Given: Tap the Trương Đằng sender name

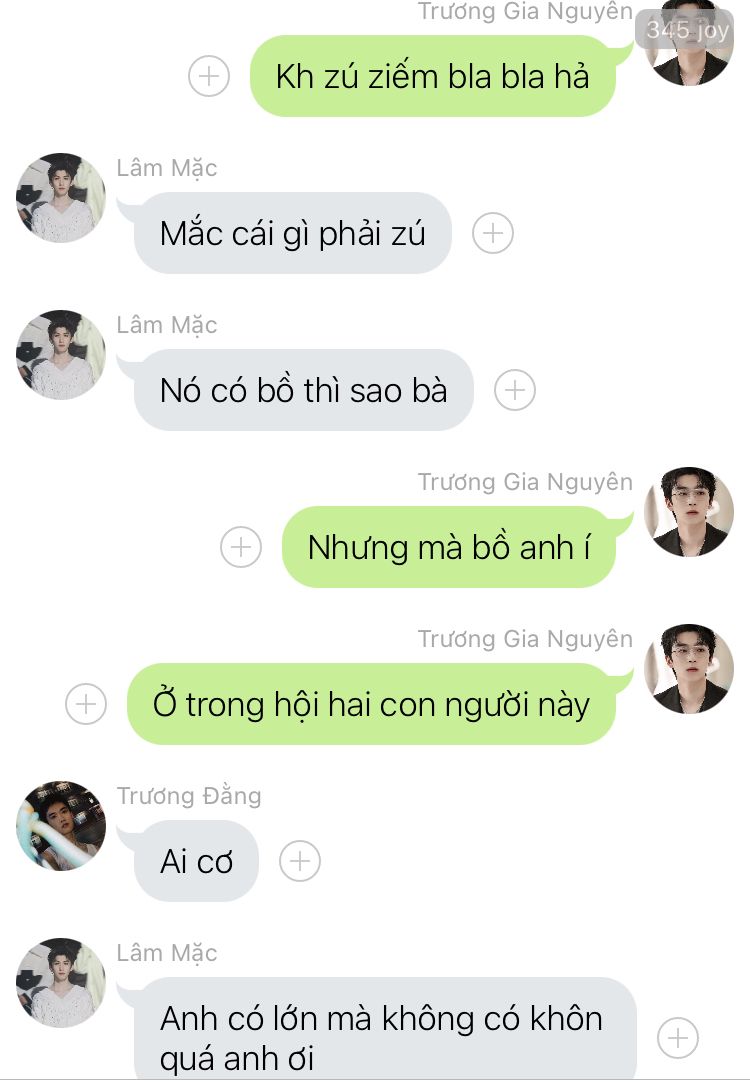Looking at the screenshot, I should click(188, 796).
